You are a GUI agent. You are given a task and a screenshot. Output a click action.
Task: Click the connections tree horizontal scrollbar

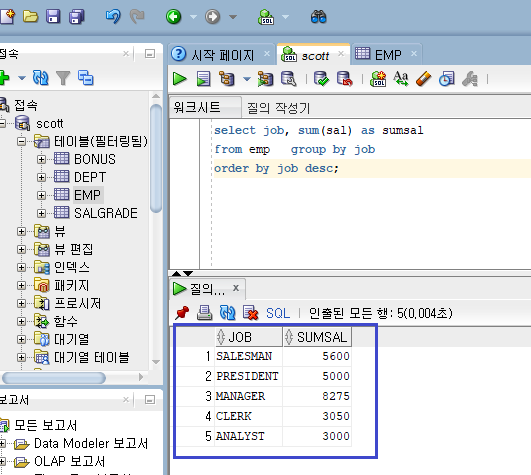pyautogui.click(x=54, y=377)
